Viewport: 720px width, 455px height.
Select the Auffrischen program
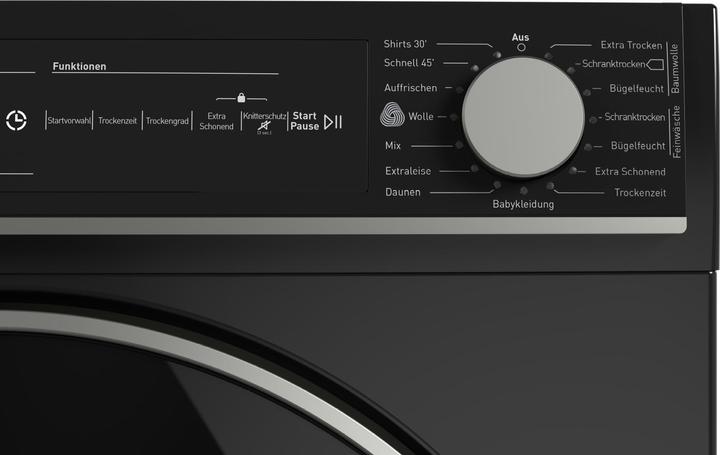point(411,88)
